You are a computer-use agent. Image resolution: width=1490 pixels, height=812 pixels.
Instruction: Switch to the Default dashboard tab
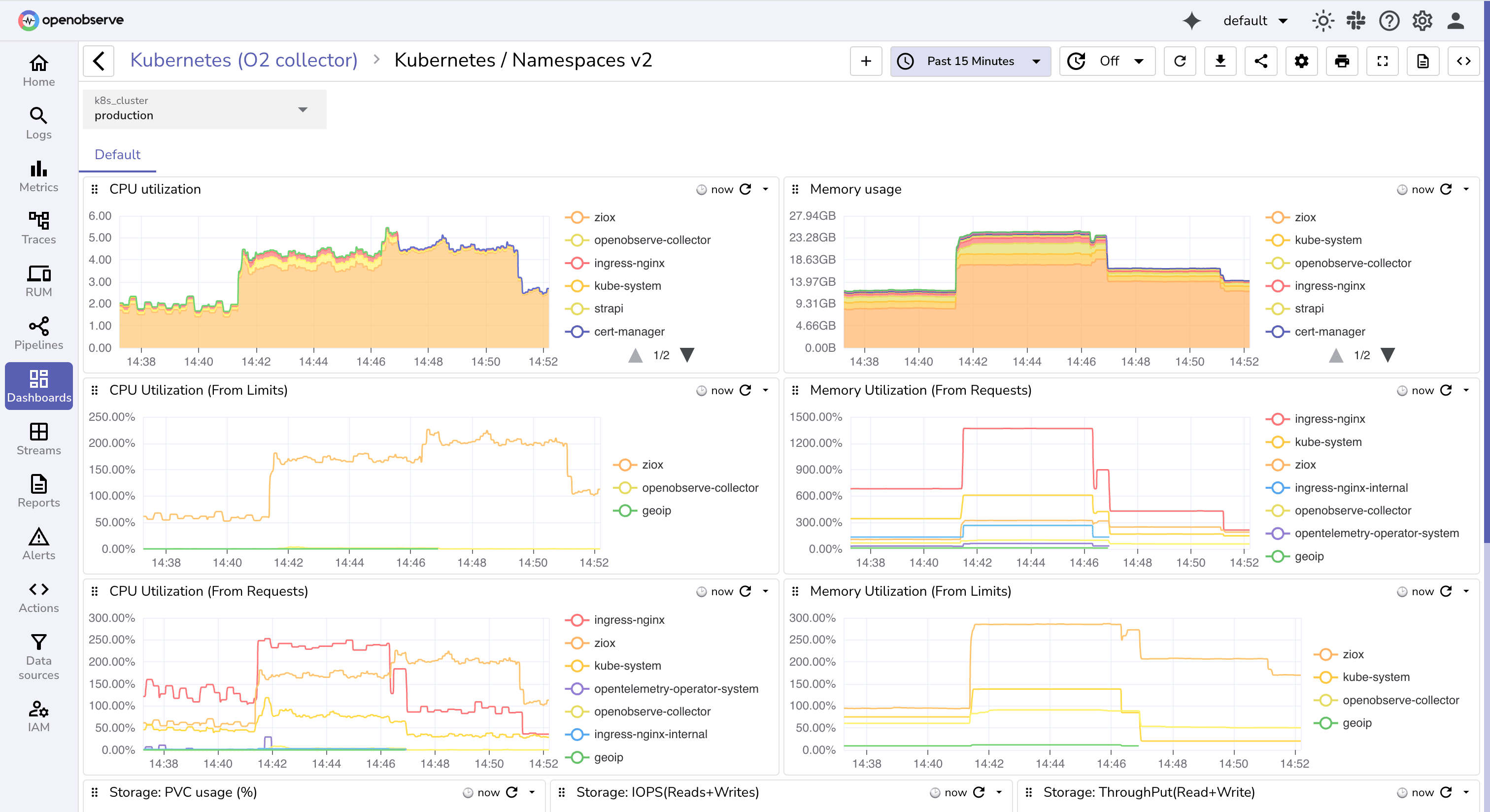(117, 154)
